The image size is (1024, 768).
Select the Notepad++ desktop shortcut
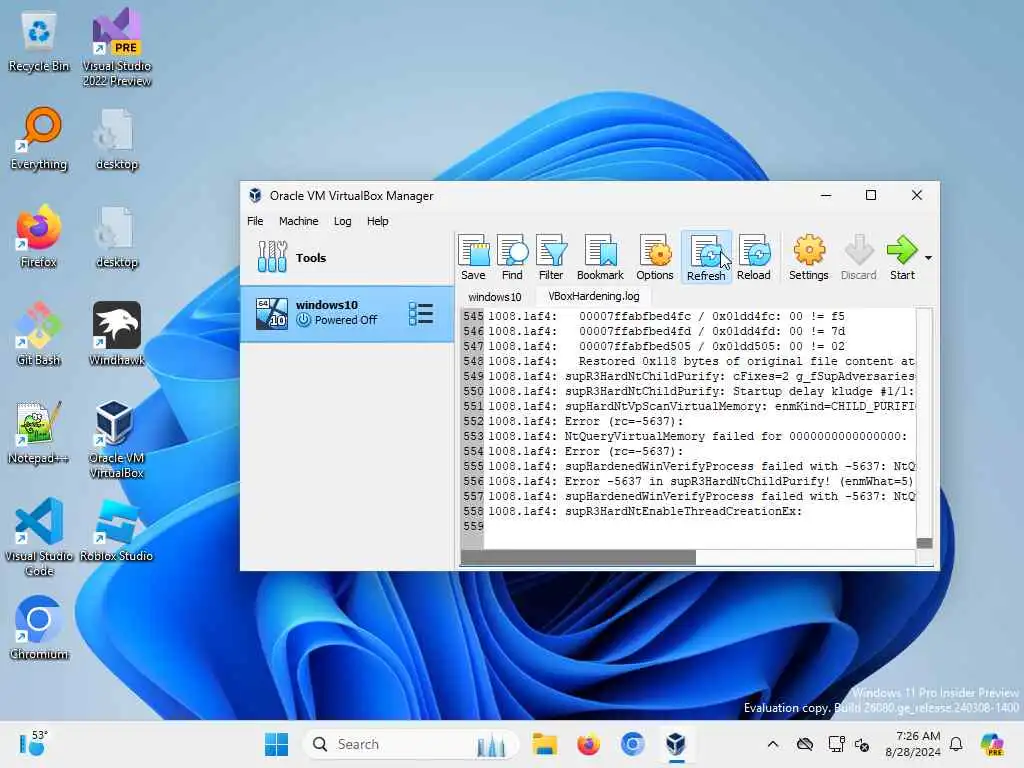coord(39,432)
